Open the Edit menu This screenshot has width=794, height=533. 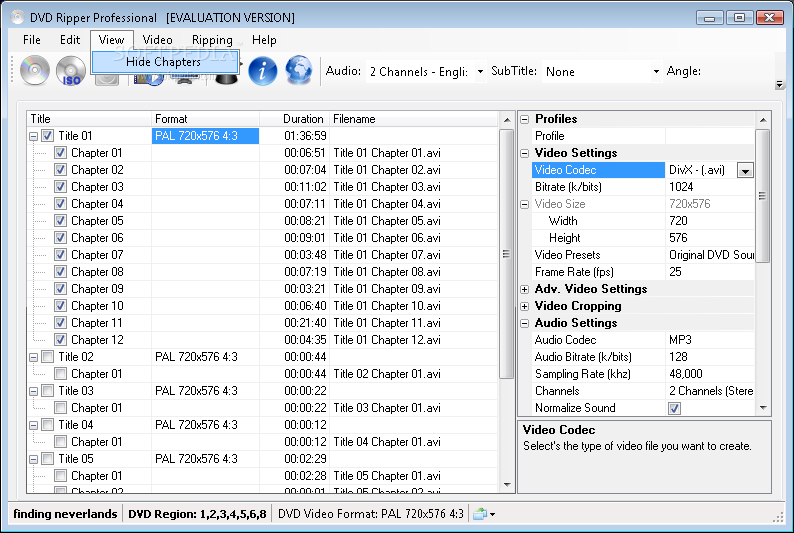coord(70,40)
